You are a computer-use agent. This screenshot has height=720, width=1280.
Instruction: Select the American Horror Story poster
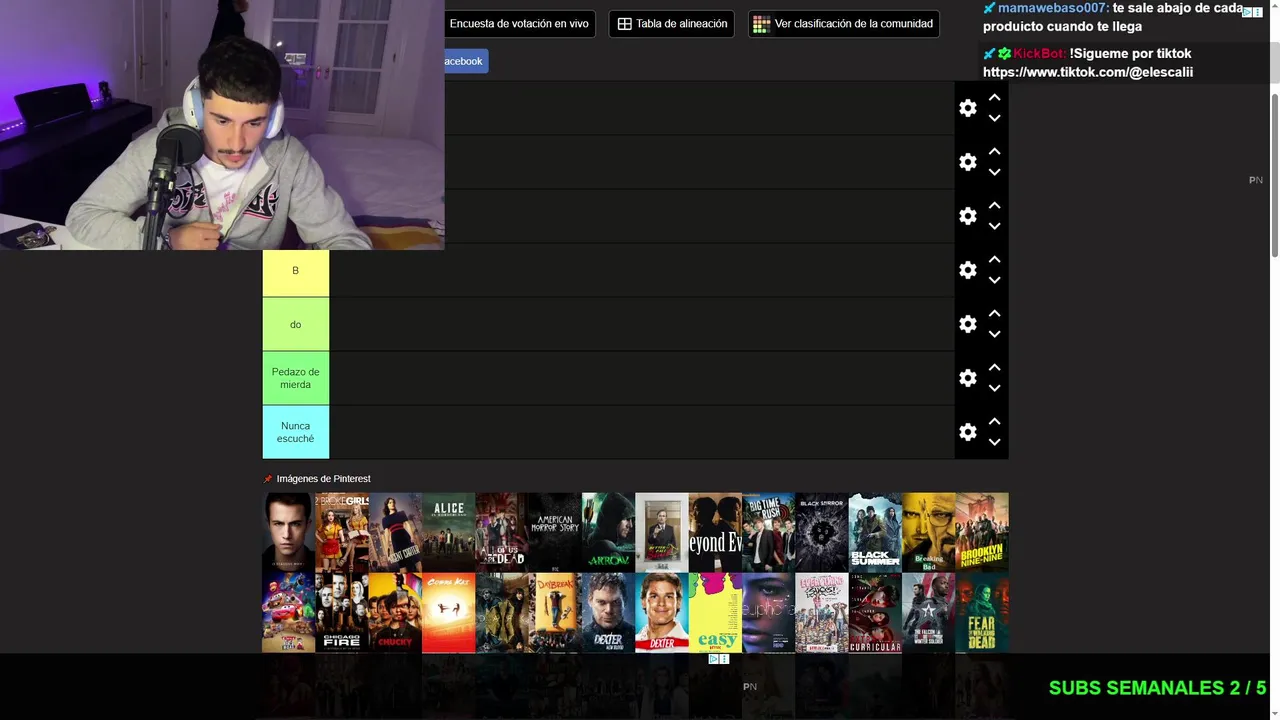click(x=555, y=532)
